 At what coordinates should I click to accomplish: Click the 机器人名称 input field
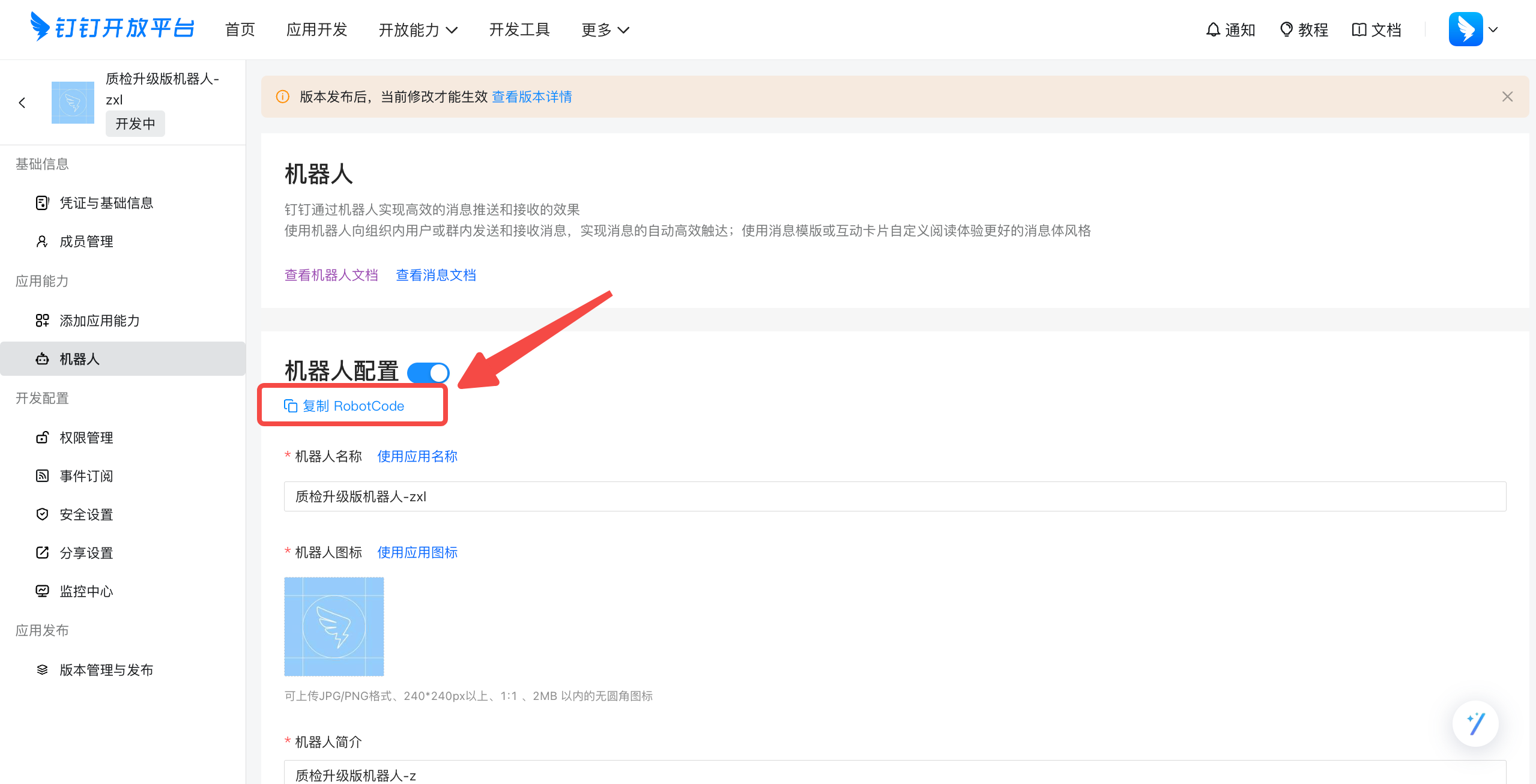(895, 496)
